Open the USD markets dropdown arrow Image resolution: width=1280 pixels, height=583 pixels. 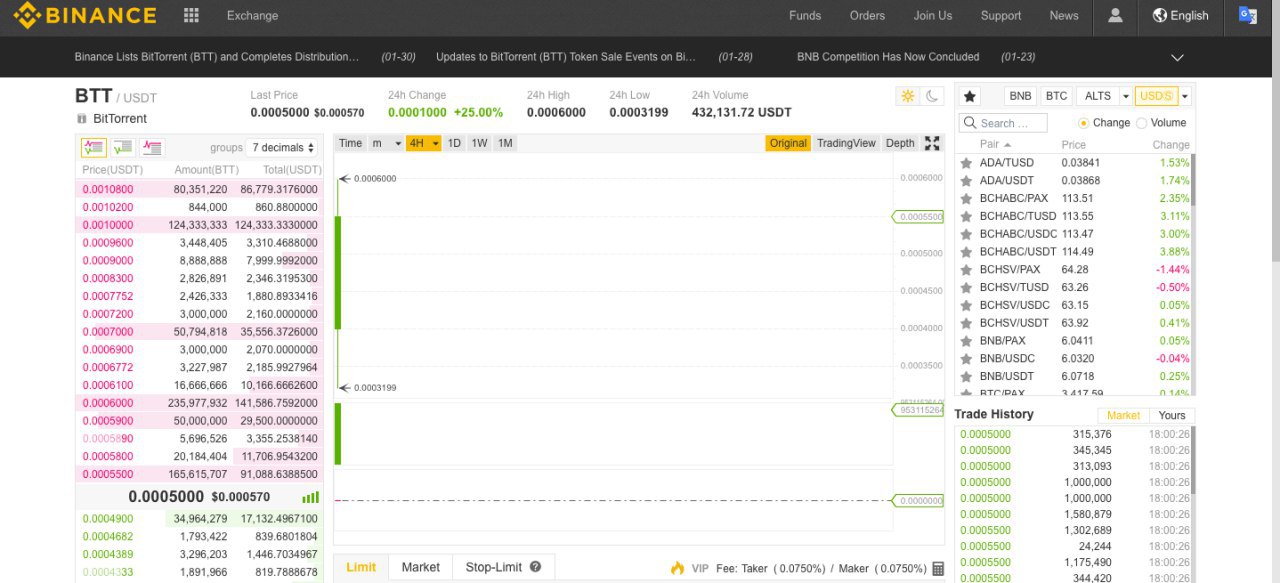click(1185, 96)
